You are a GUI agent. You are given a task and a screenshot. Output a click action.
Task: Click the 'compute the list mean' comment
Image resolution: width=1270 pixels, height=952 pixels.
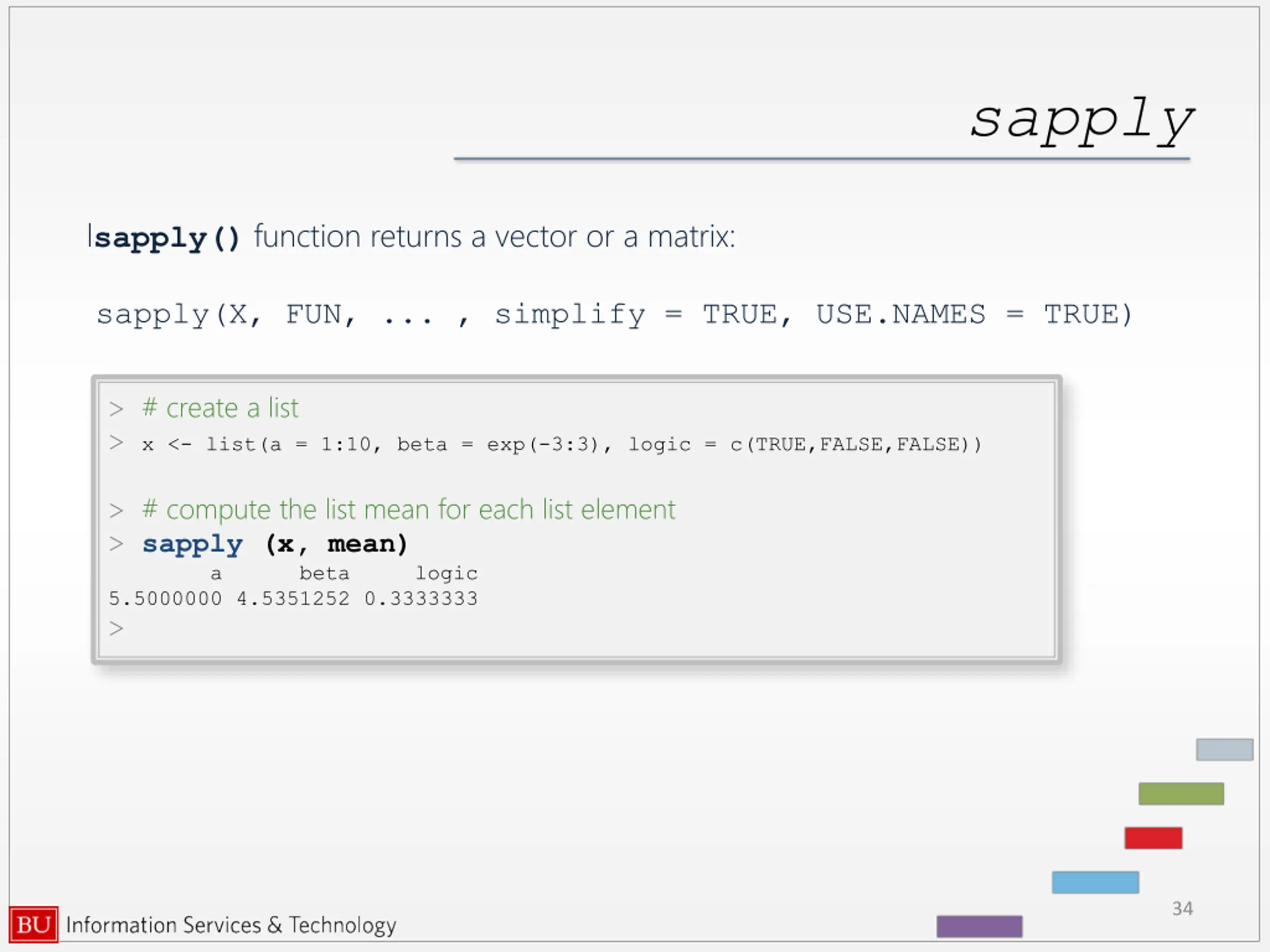click(409, 510)
